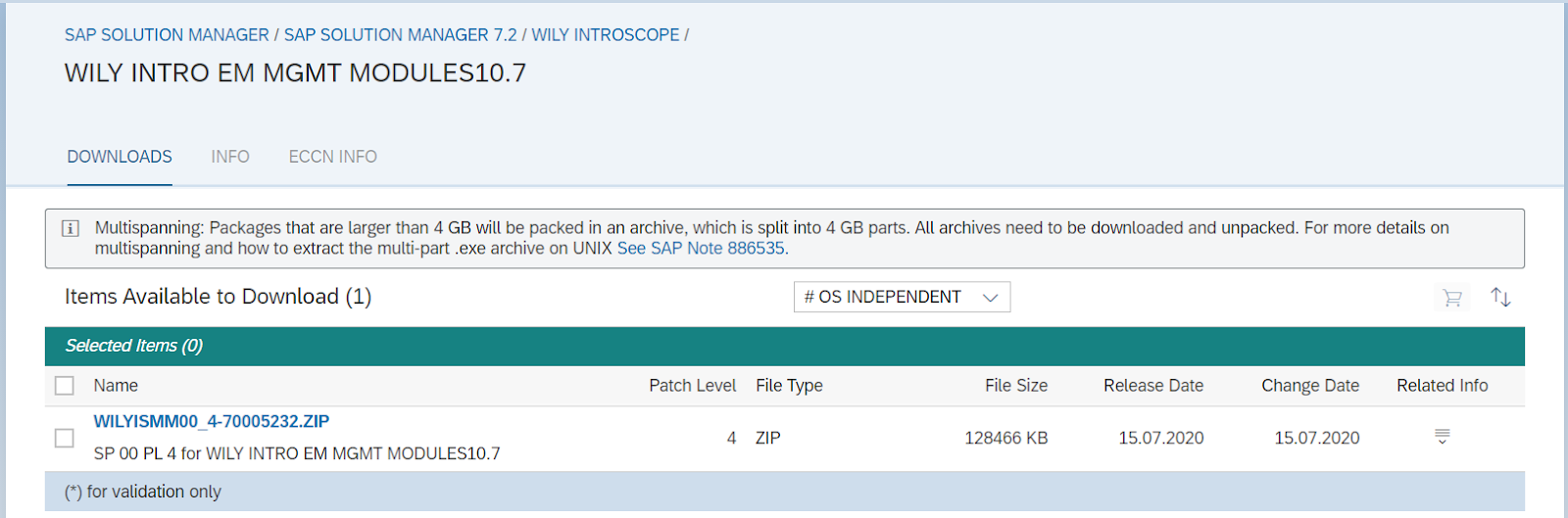The height and width of the screenshot is (518, 1568).
Task: Click the 128466 KB file size cell
Action: (1006, 438)
